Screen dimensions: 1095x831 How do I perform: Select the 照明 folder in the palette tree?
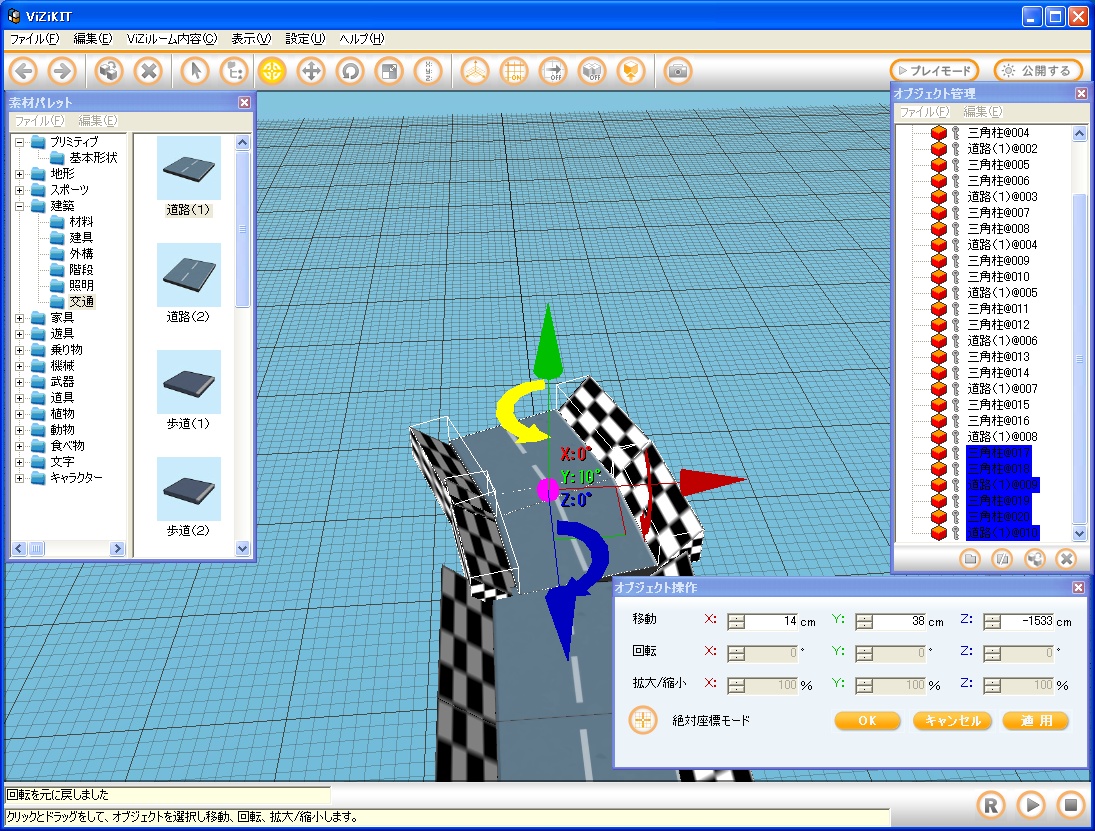(81, 286)
